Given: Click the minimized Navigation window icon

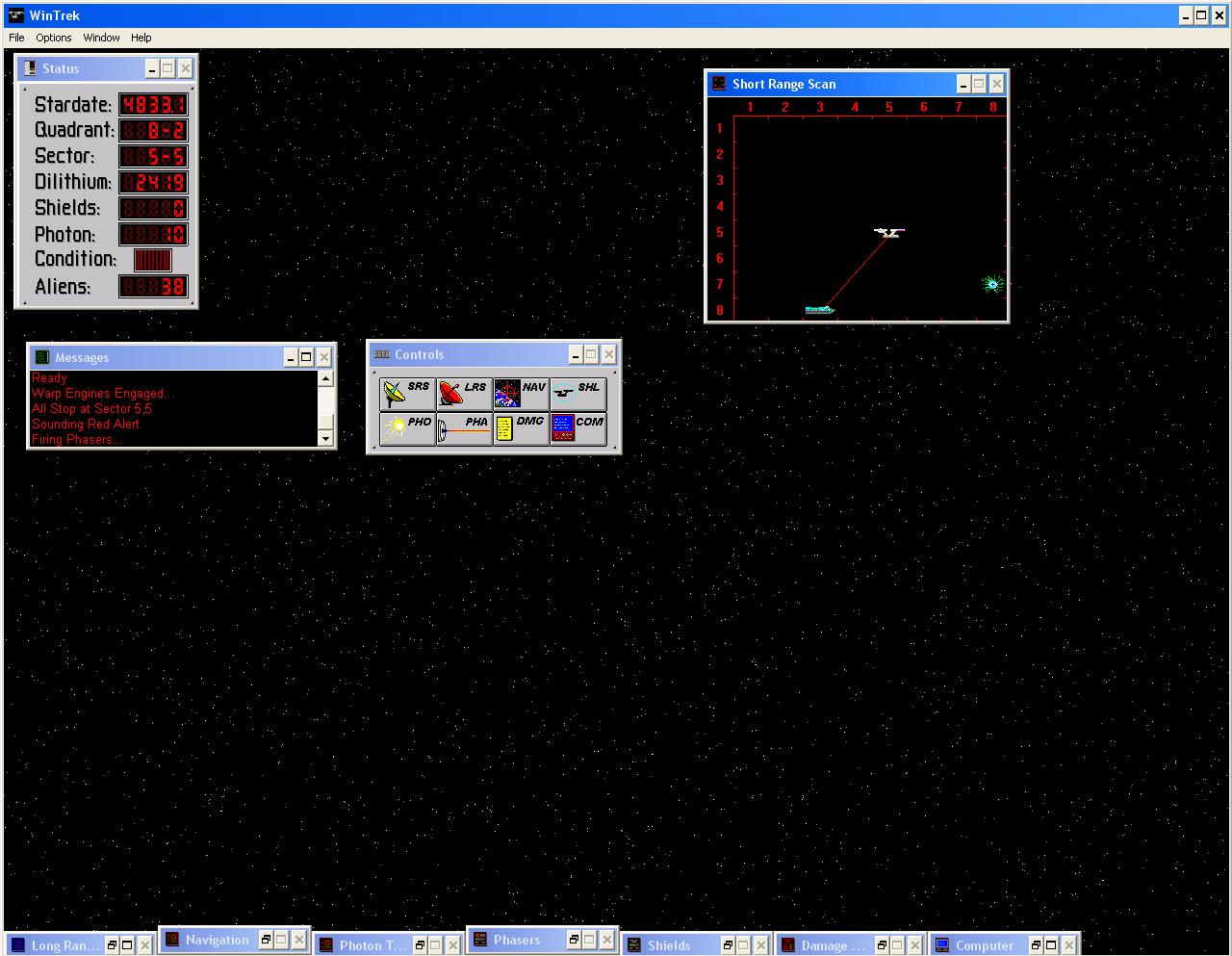Looking at the screenshot, I should click(x=172, y=940).
